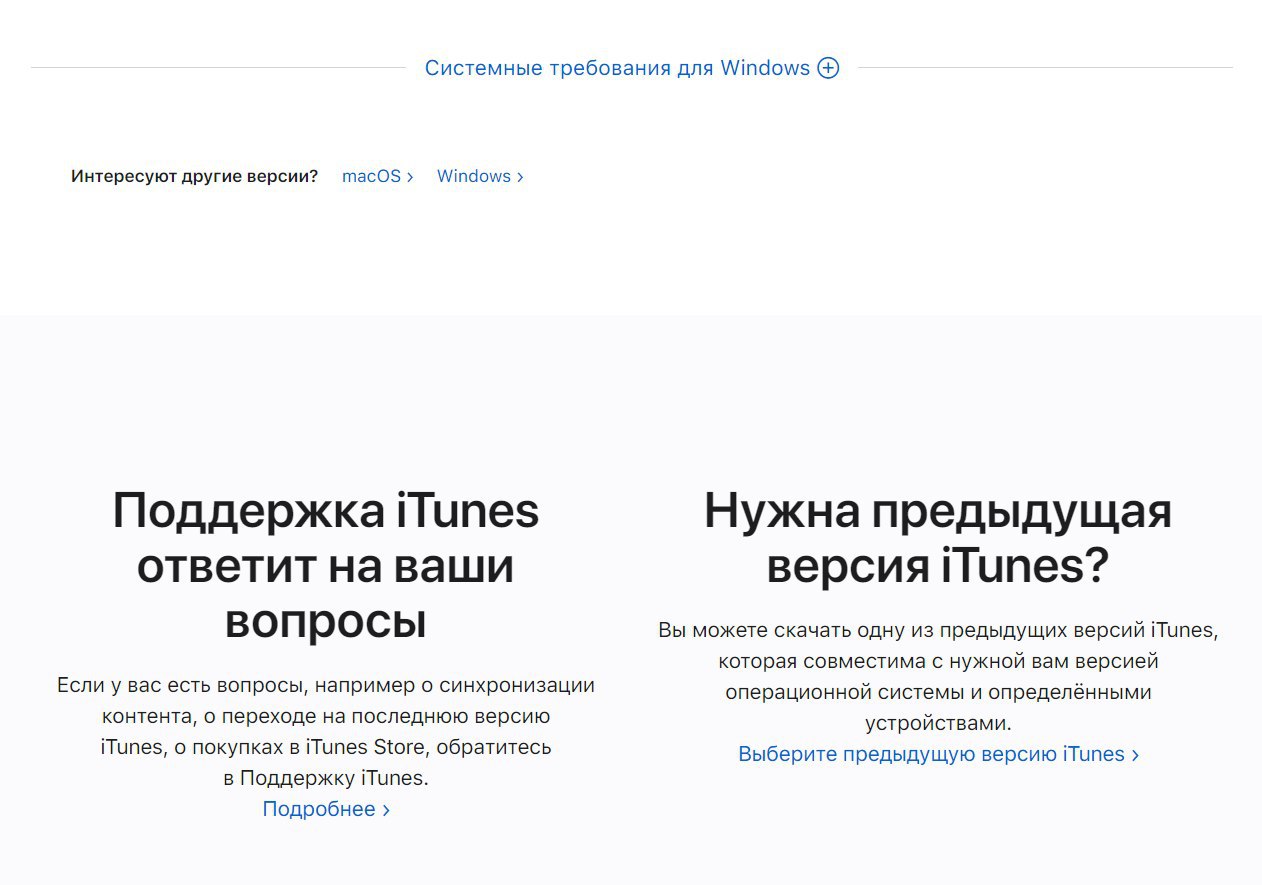Open the Windows other versions link

tap(480, 176)
